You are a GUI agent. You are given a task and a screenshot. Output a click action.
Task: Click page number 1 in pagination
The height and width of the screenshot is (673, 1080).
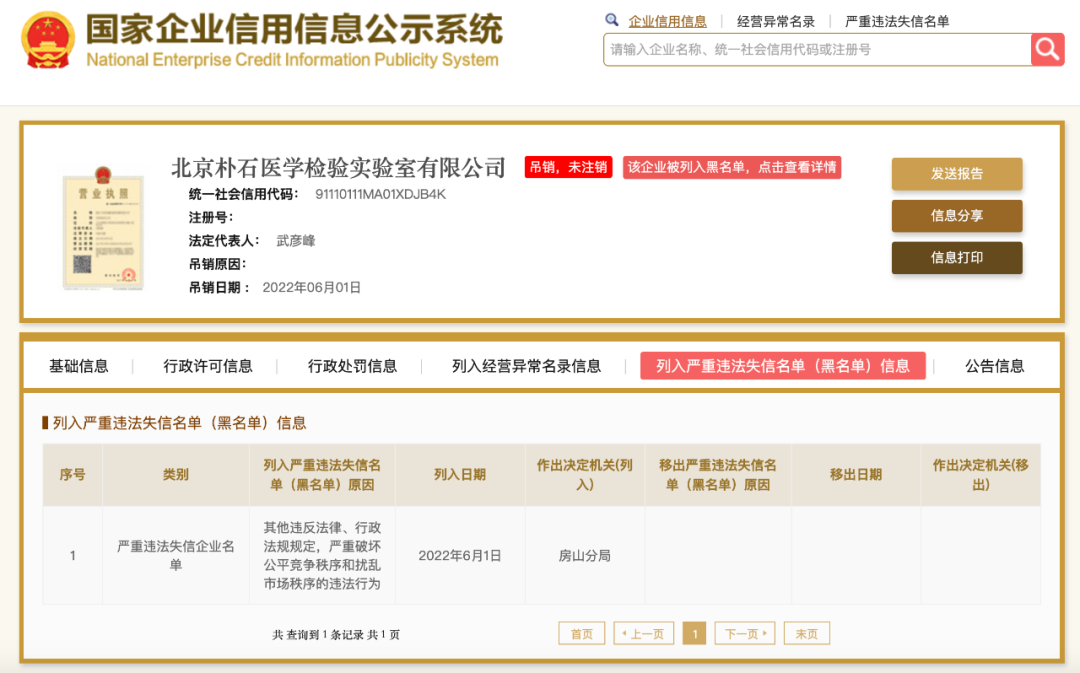[694, 634]
